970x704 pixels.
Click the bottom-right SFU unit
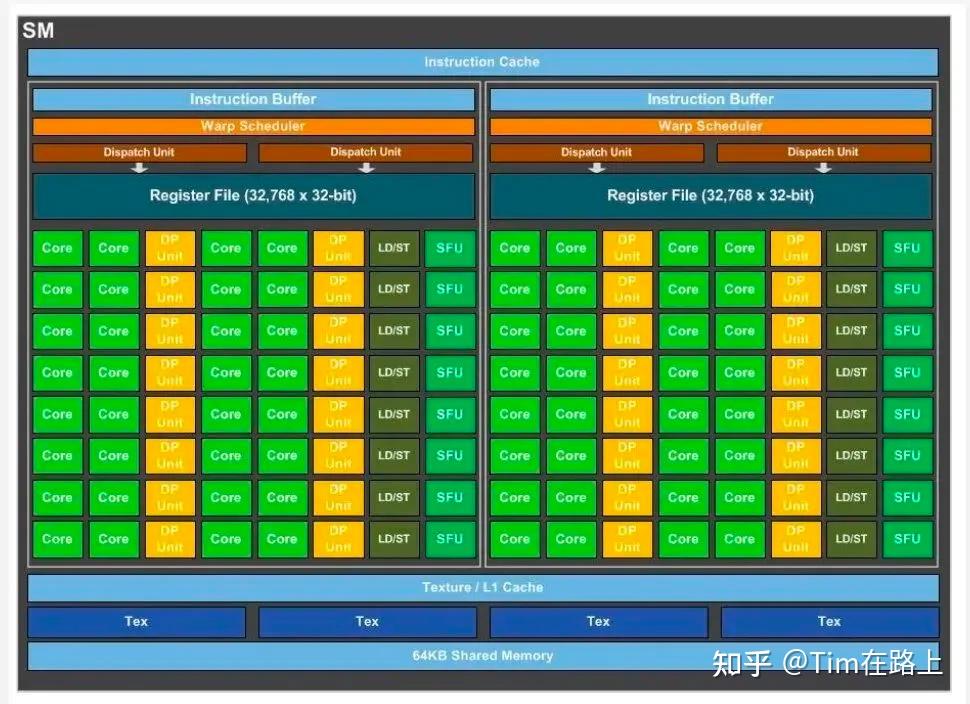click(x=908, y=539)
